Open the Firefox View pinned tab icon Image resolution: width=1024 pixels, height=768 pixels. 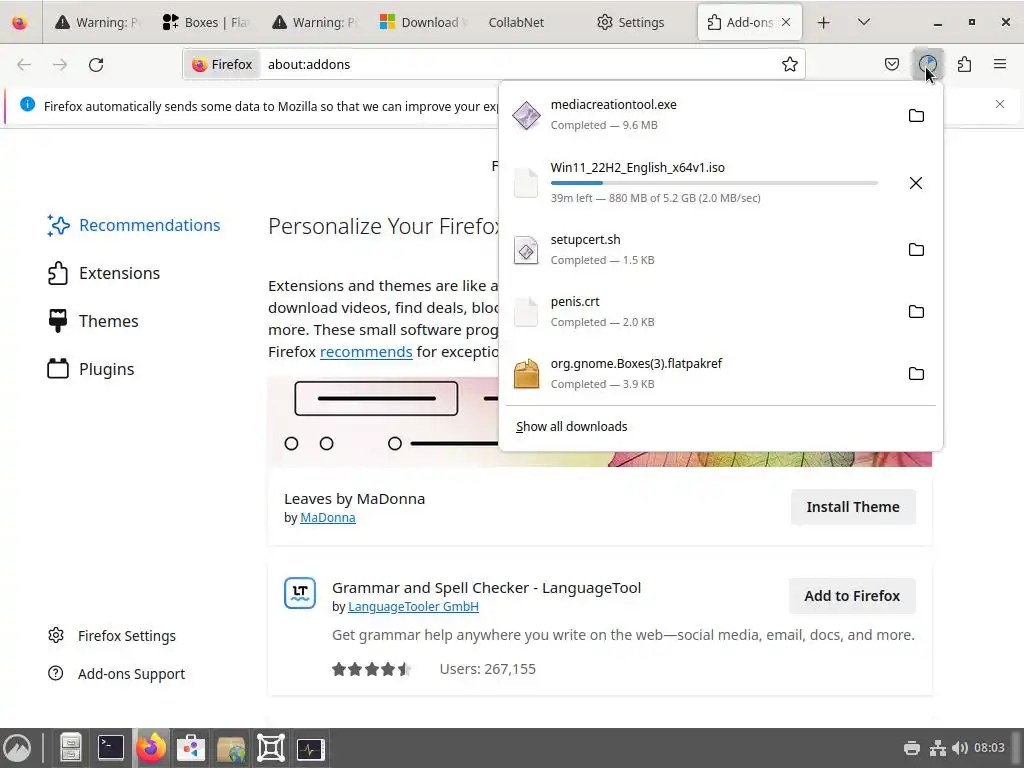[x=20, y=22]
